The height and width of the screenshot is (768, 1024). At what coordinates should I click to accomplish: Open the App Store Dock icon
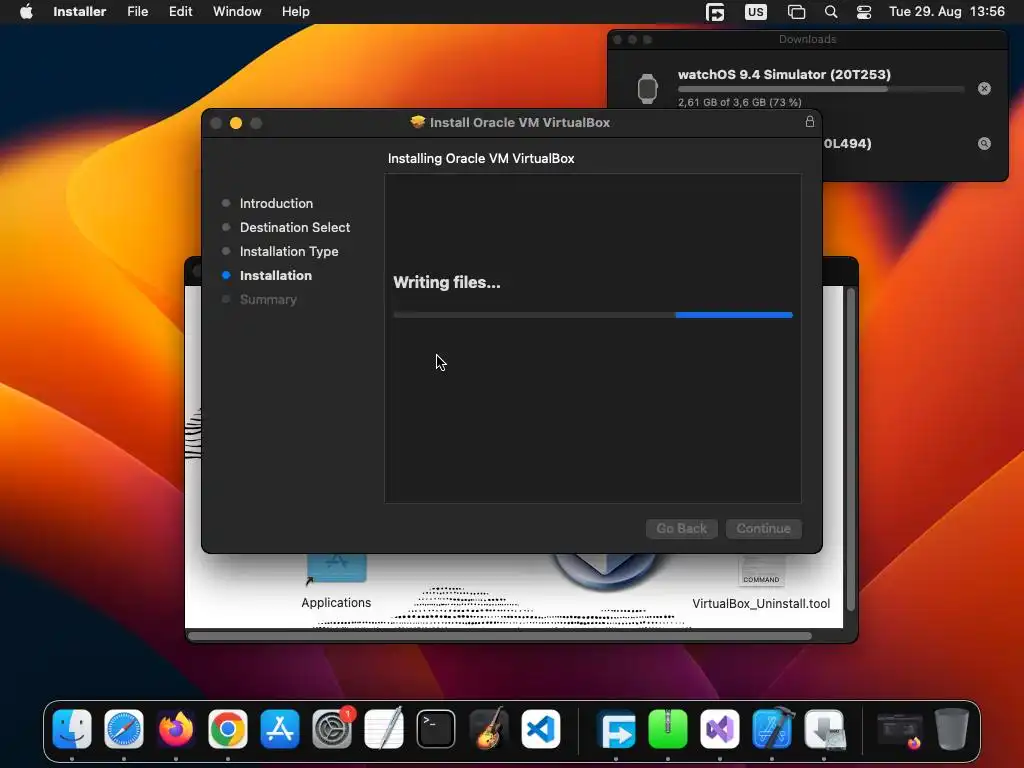pyautogui.click(x=280, y=729)
